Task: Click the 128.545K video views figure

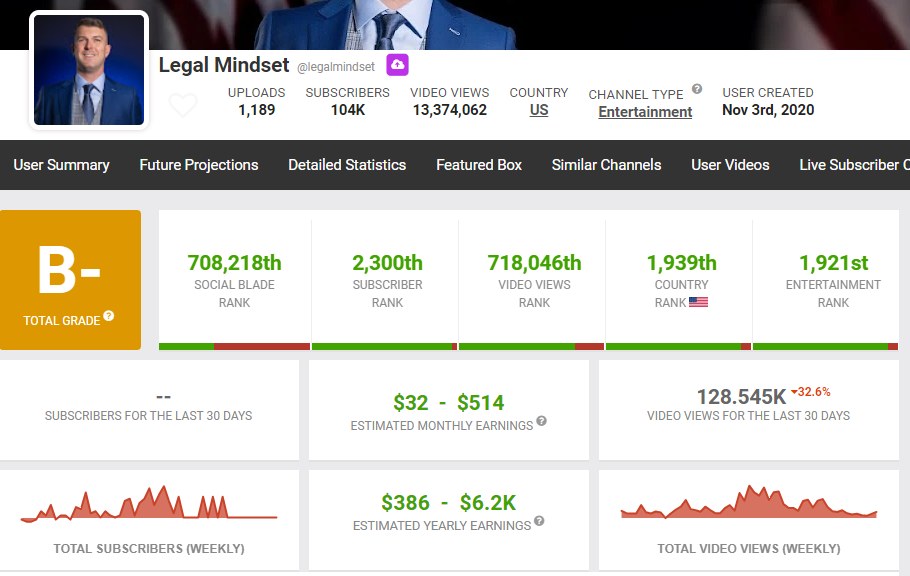Action: click(x=741, y=397)
